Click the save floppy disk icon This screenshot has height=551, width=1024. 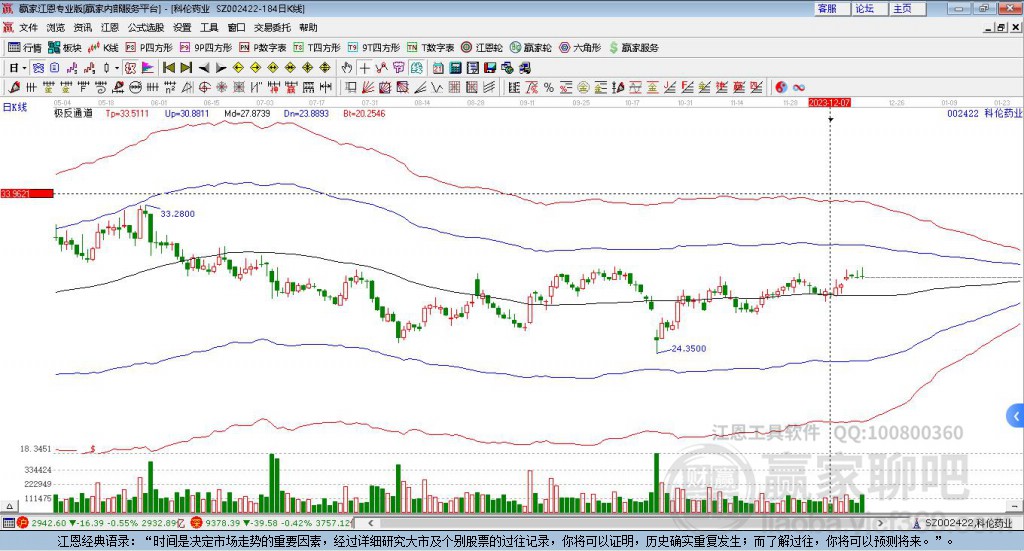coord(490,68)
